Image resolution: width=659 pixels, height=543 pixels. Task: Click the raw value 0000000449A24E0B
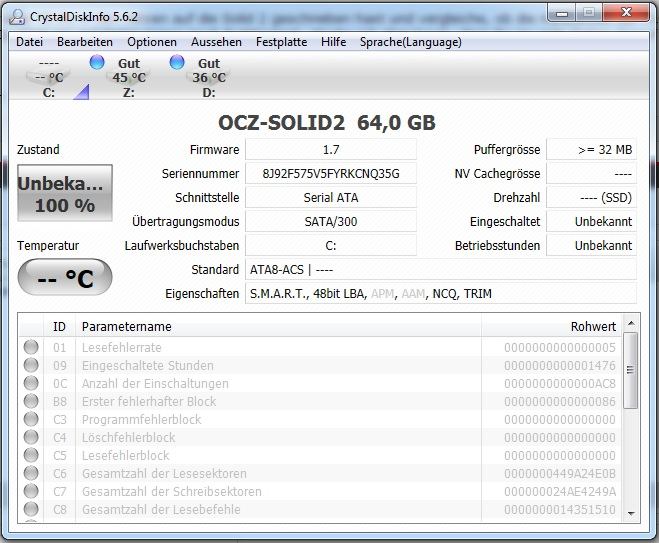coord(560,474)
